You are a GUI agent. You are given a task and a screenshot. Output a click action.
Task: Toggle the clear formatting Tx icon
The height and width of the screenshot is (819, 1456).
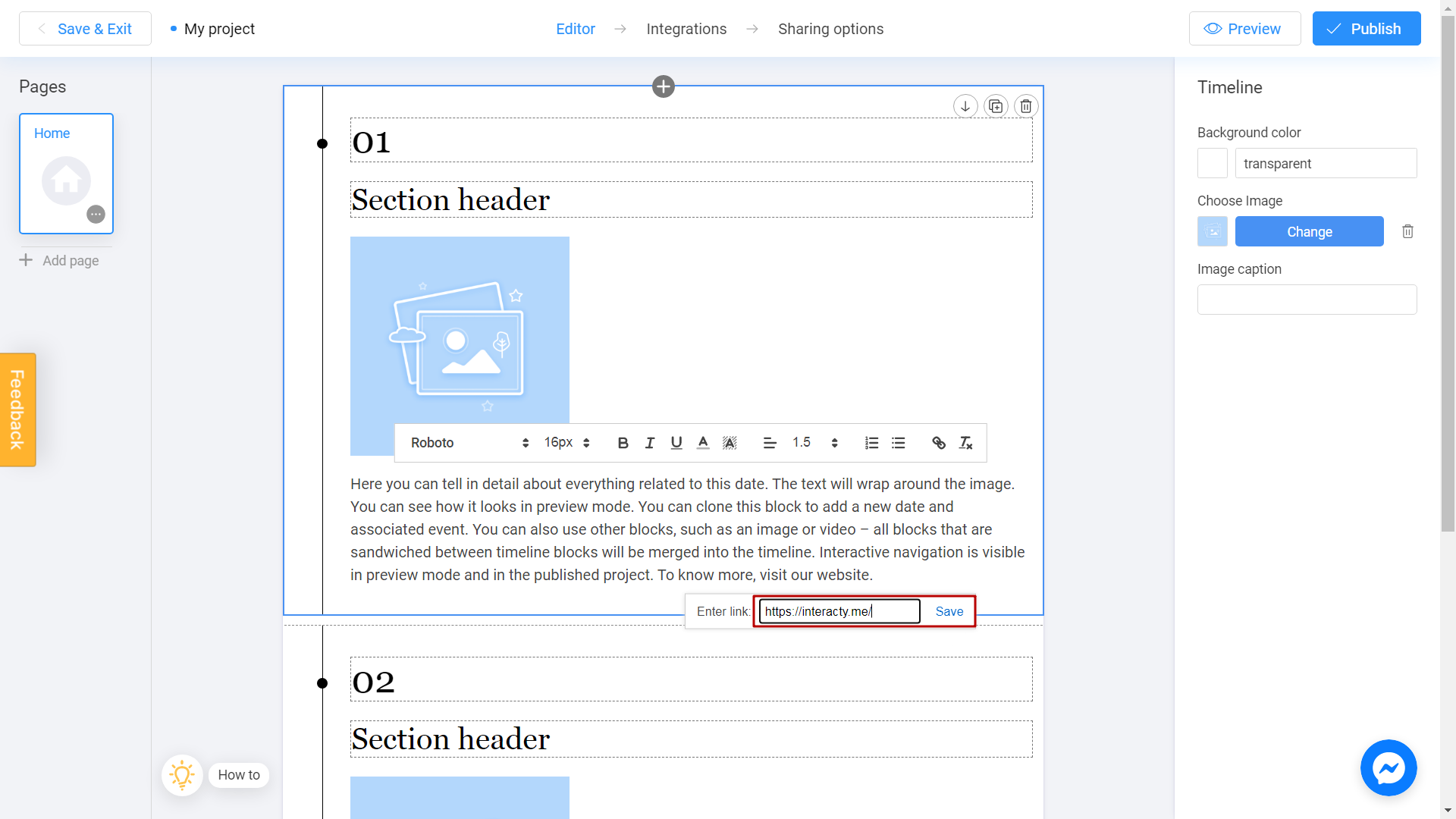[965, 442]
